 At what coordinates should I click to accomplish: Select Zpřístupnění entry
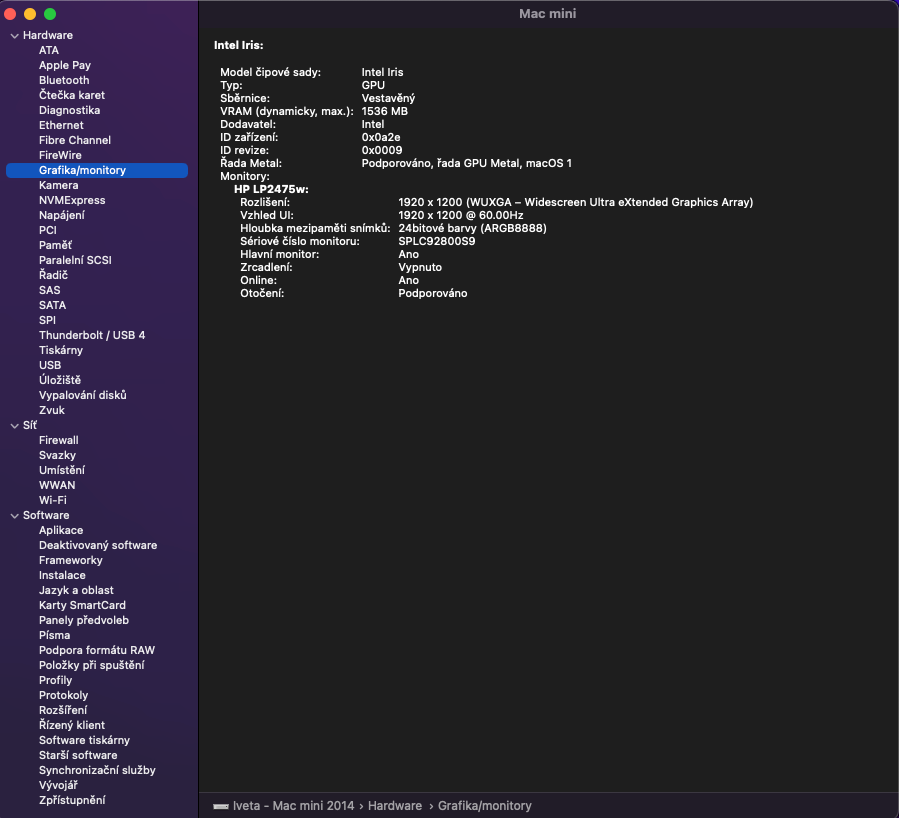[x=72, y=800]
